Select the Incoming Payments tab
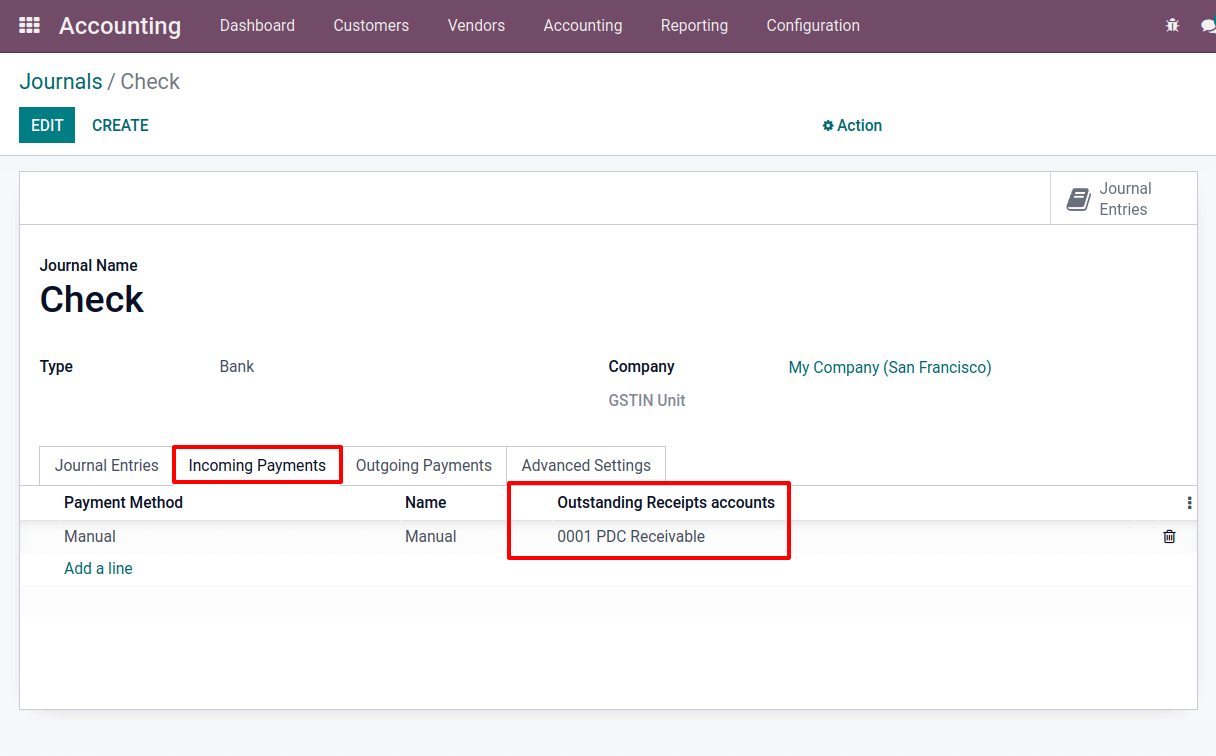Screen dimensions: 1216x756 [257, 466]
